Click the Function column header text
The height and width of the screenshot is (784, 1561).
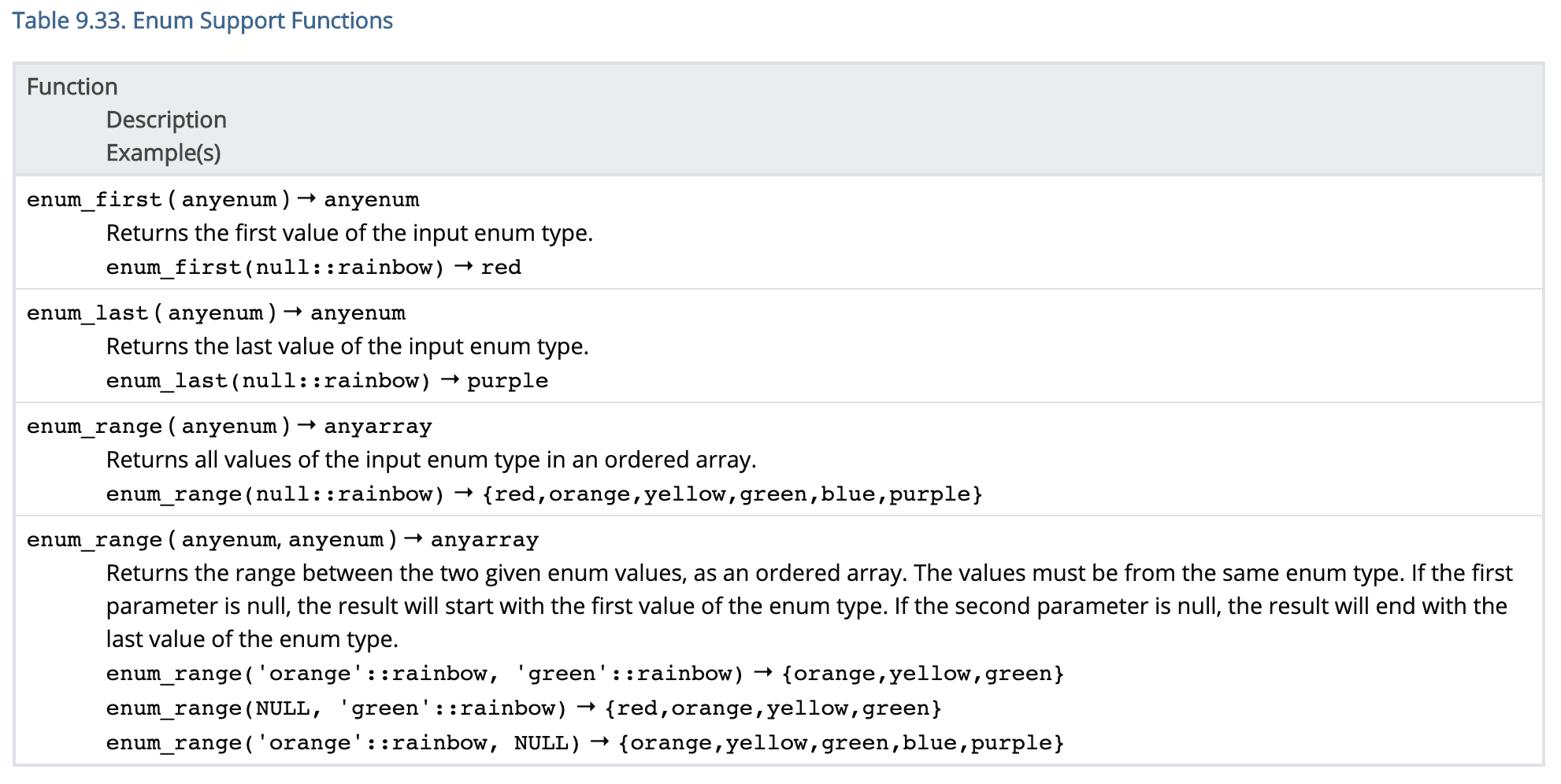[x=72, y=87]
